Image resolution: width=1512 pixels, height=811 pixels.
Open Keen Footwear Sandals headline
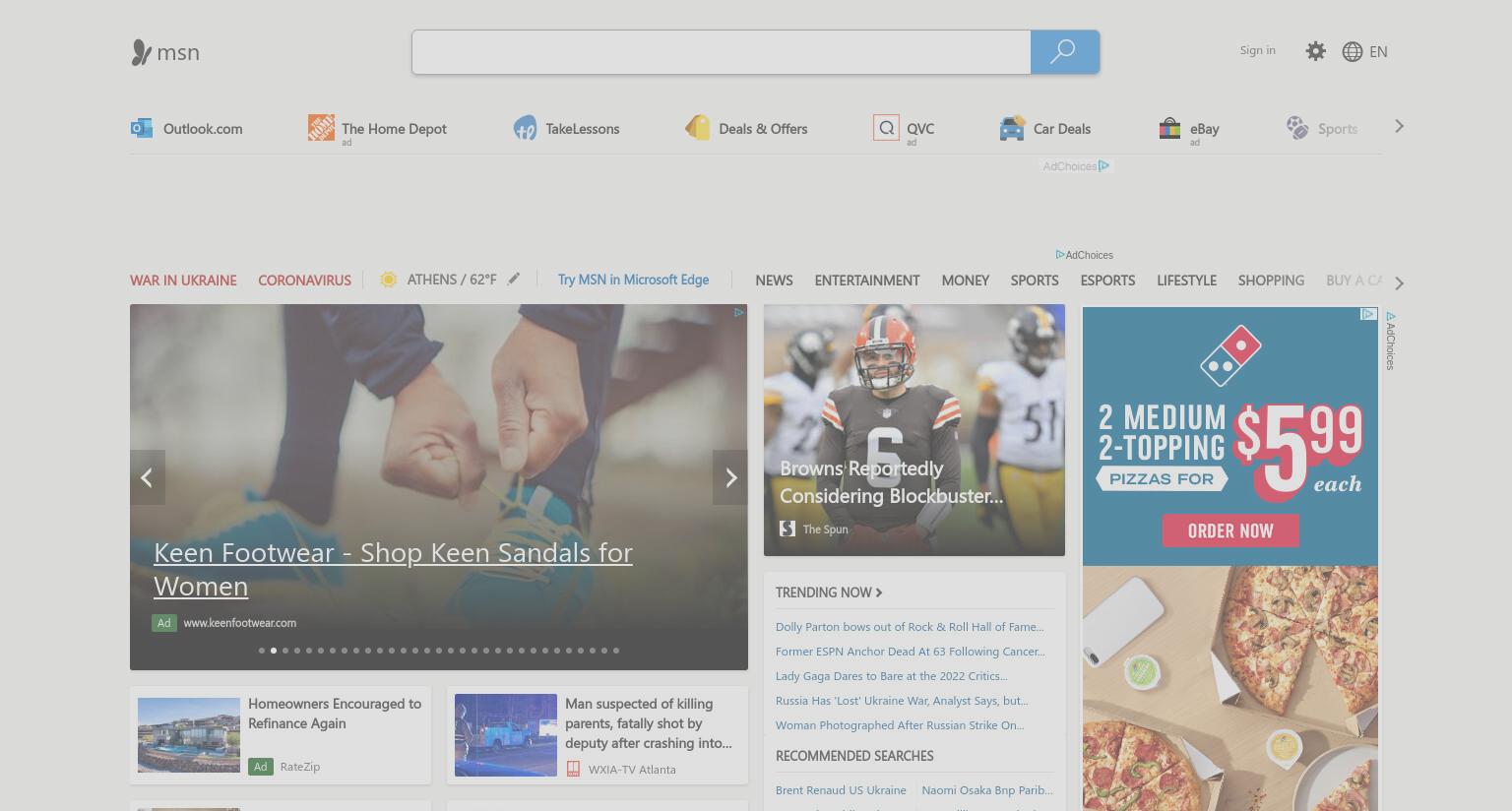[393, 569]
